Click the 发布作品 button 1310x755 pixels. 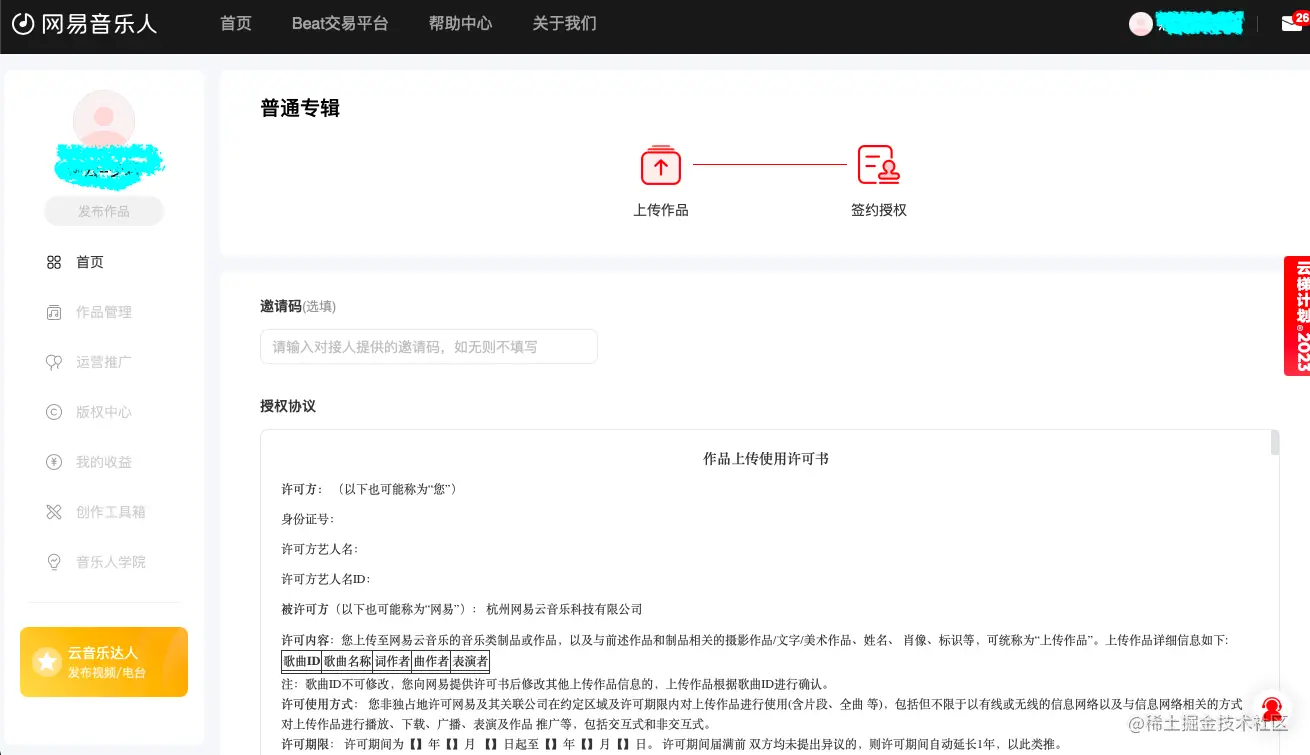click(104, 211)
